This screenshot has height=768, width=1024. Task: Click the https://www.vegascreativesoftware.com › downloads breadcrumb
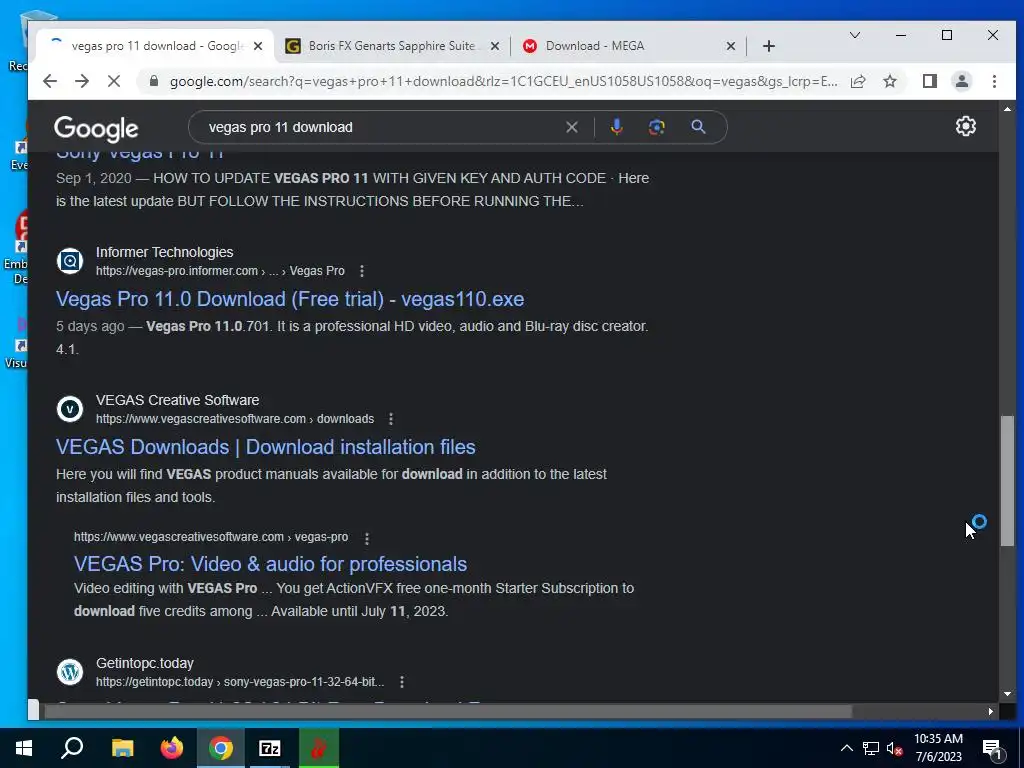click(x=235, y=419)
